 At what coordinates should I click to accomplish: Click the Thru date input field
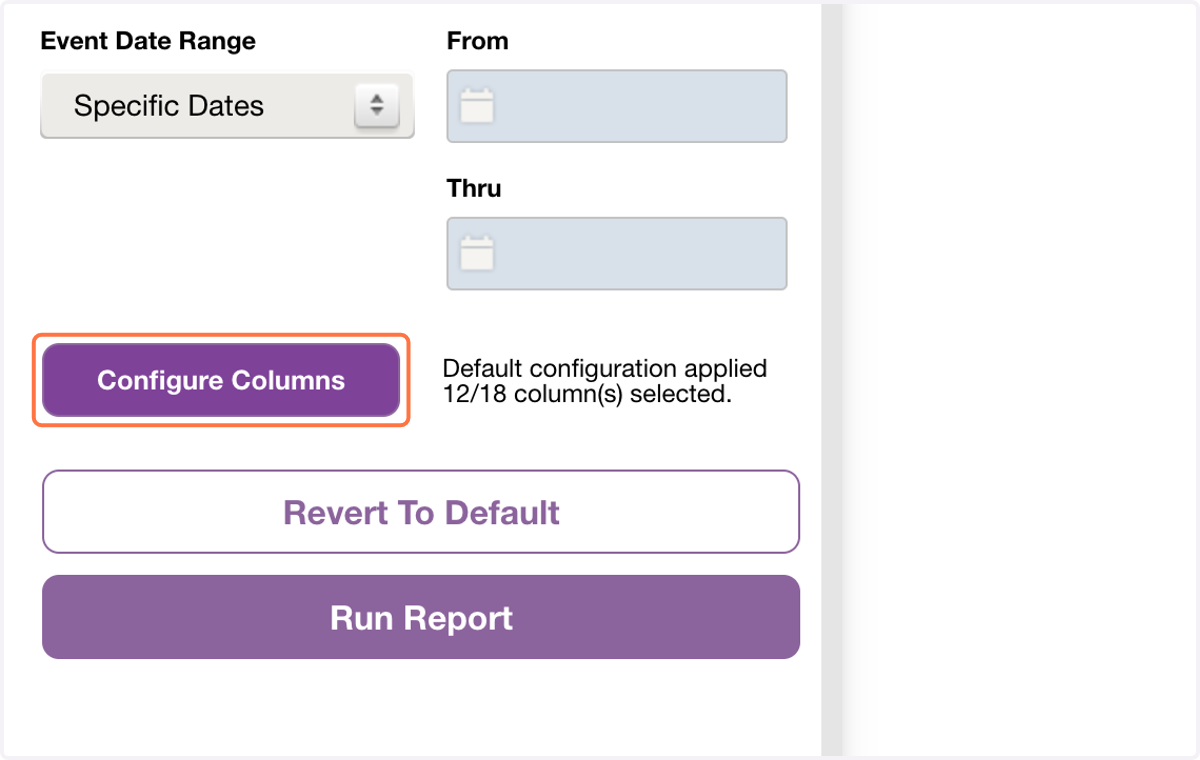617,254
